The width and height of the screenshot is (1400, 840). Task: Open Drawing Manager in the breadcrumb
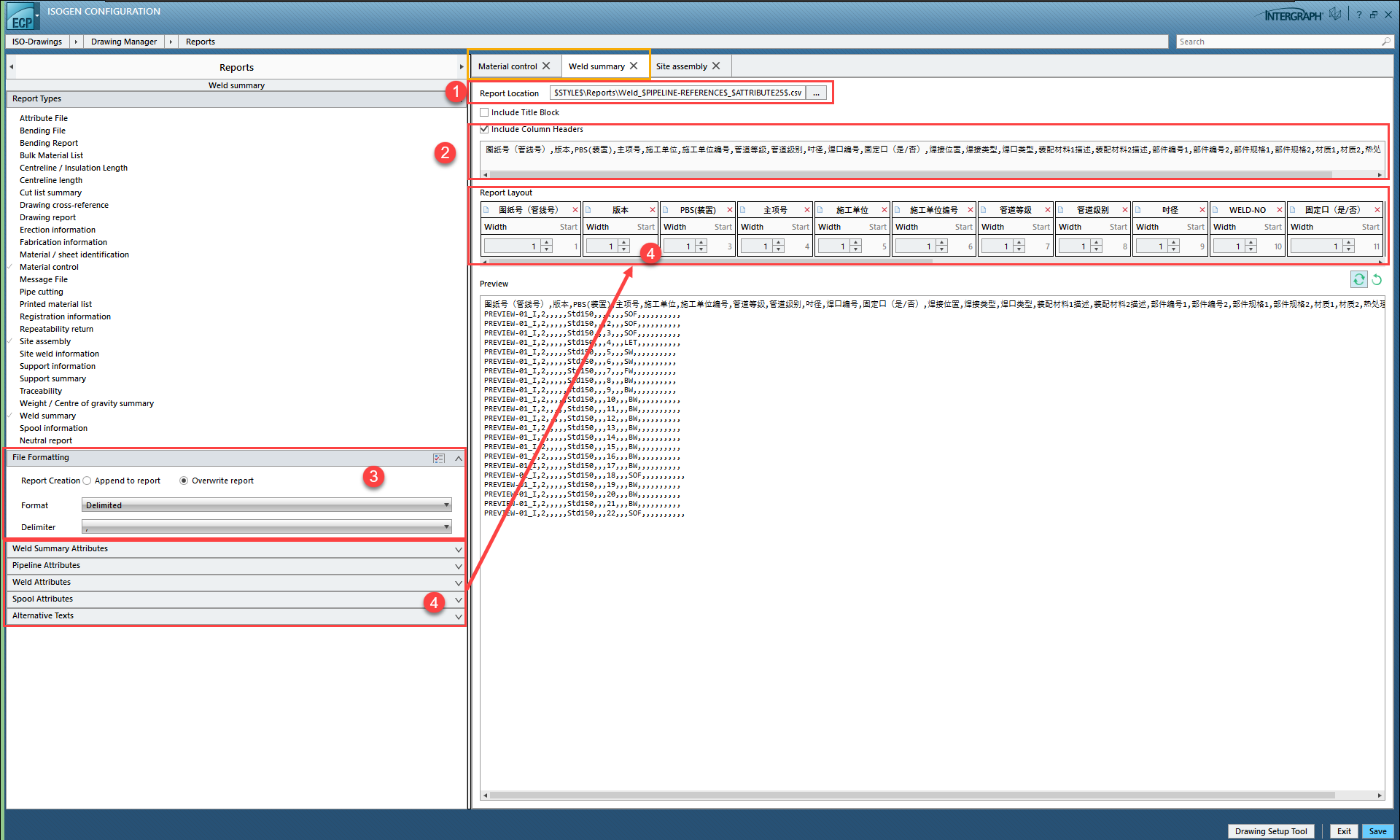click(x=123, y=42)
